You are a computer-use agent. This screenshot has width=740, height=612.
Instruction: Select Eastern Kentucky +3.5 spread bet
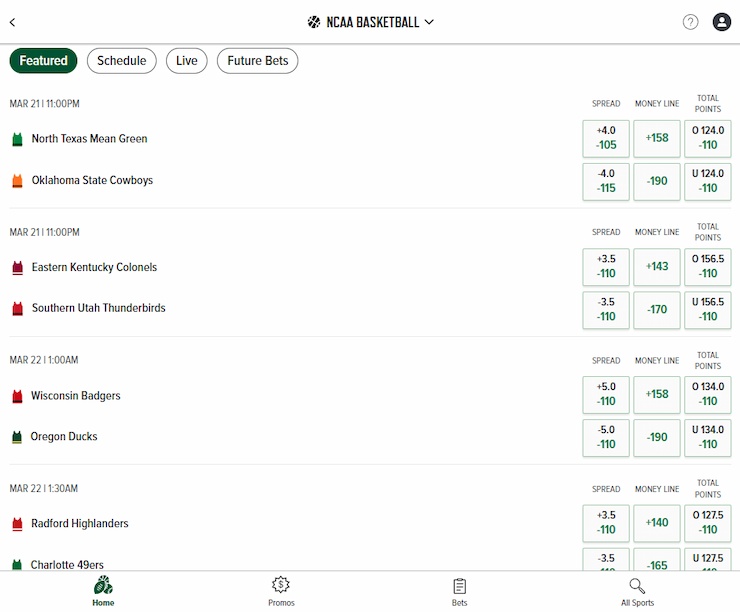pyautogui.click(x=606, y=267)
